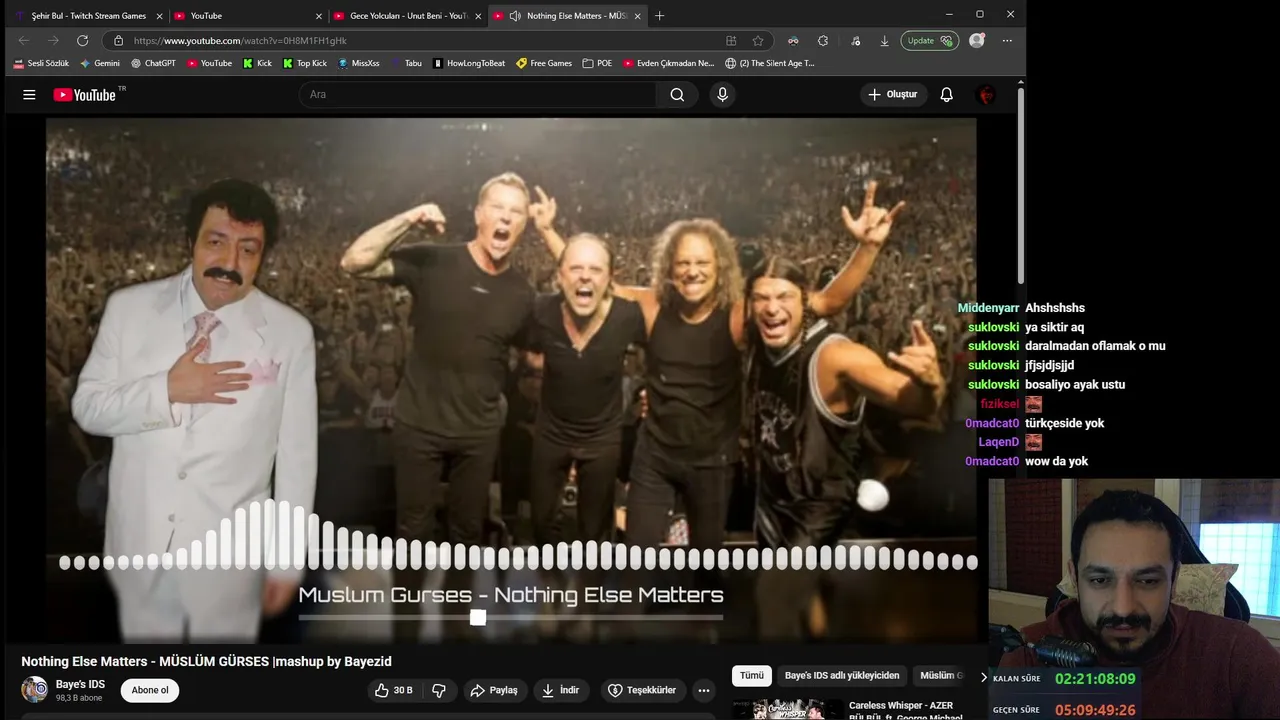Viewport: 1280px width, 720px height.
Task: Click the video title Nothing Else Matters text
Action: tap(206, 661)
